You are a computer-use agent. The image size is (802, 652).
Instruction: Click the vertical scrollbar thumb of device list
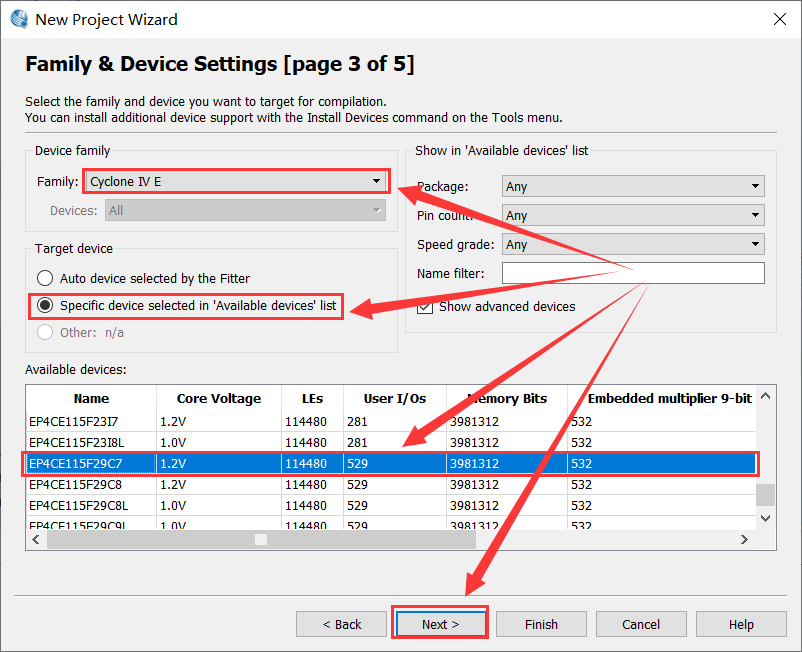[x=765, y=494]
